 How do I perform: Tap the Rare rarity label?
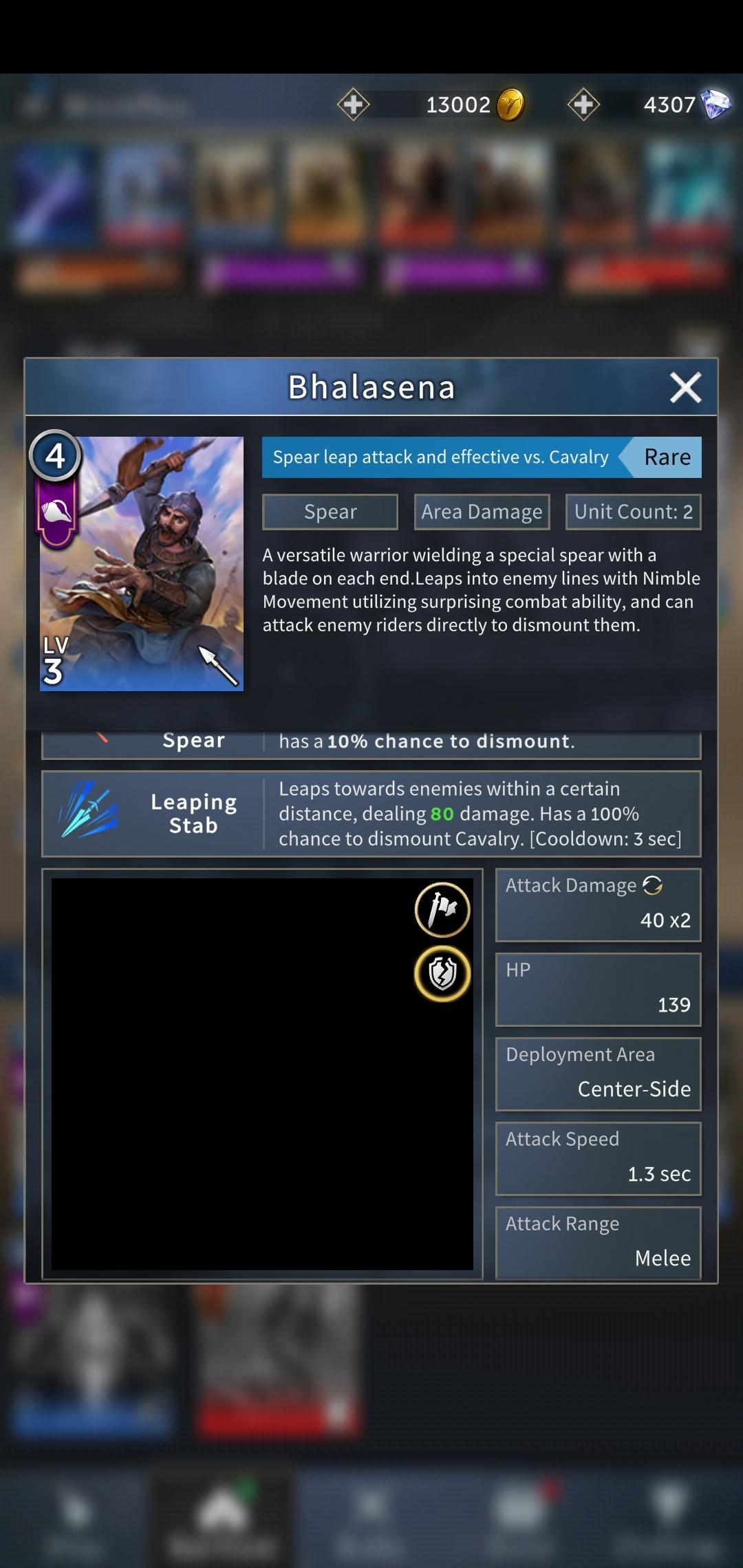tap(667, 457)
